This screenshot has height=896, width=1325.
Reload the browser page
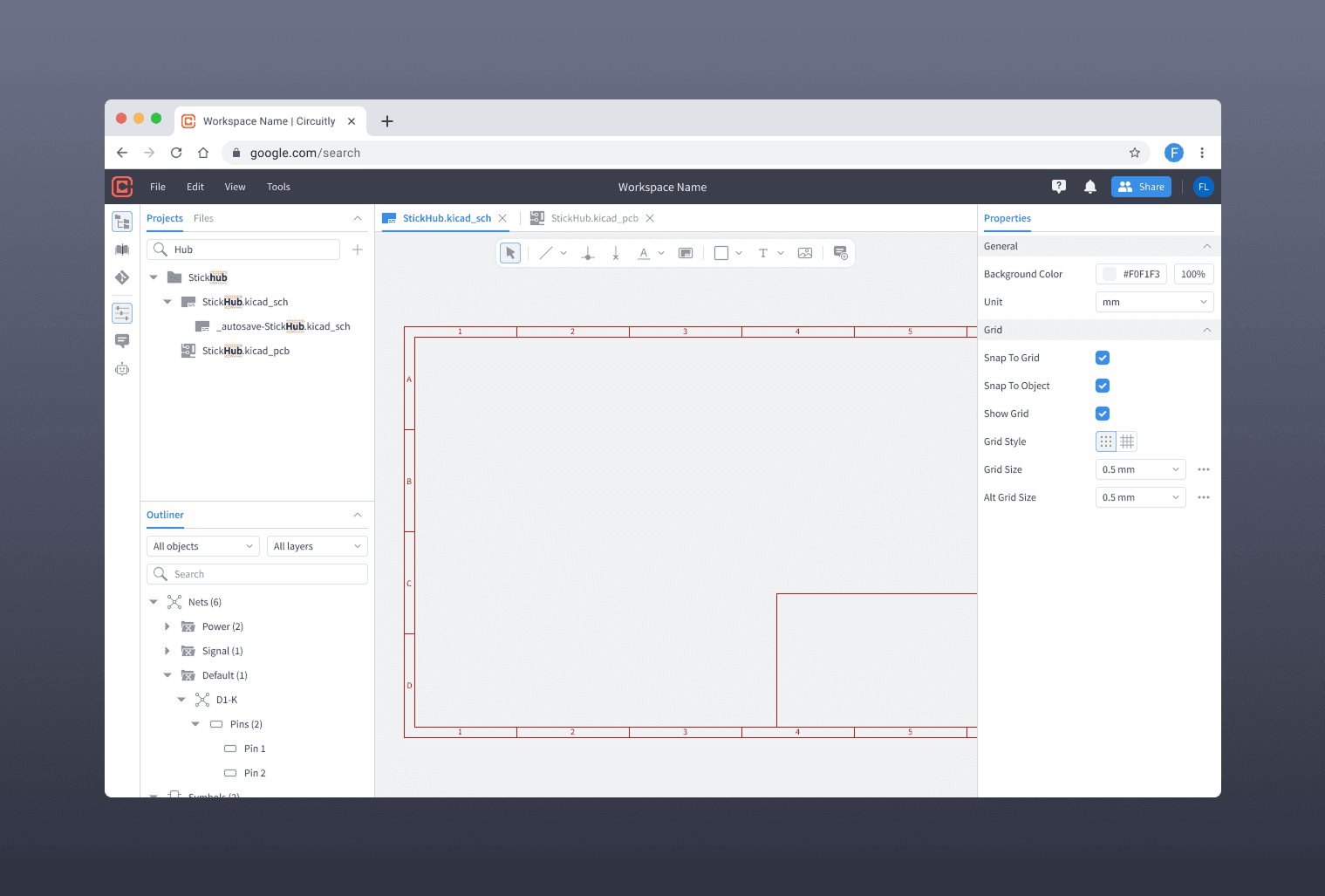(176, 153)
